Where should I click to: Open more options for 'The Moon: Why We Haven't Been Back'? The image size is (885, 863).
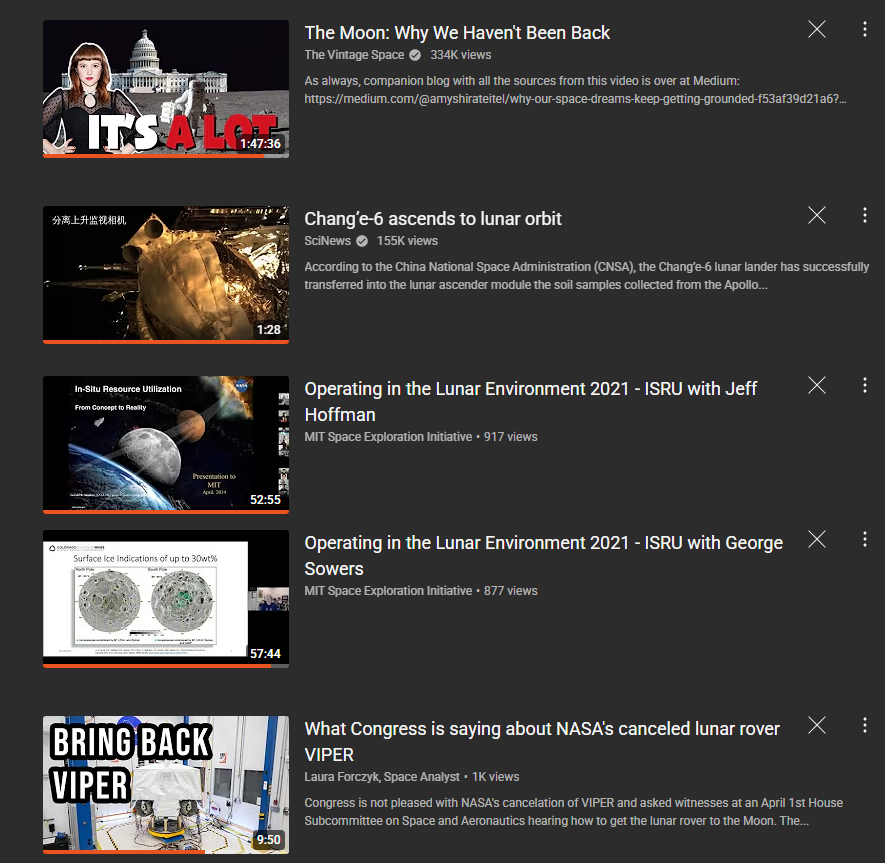click(x=865, y=29)
